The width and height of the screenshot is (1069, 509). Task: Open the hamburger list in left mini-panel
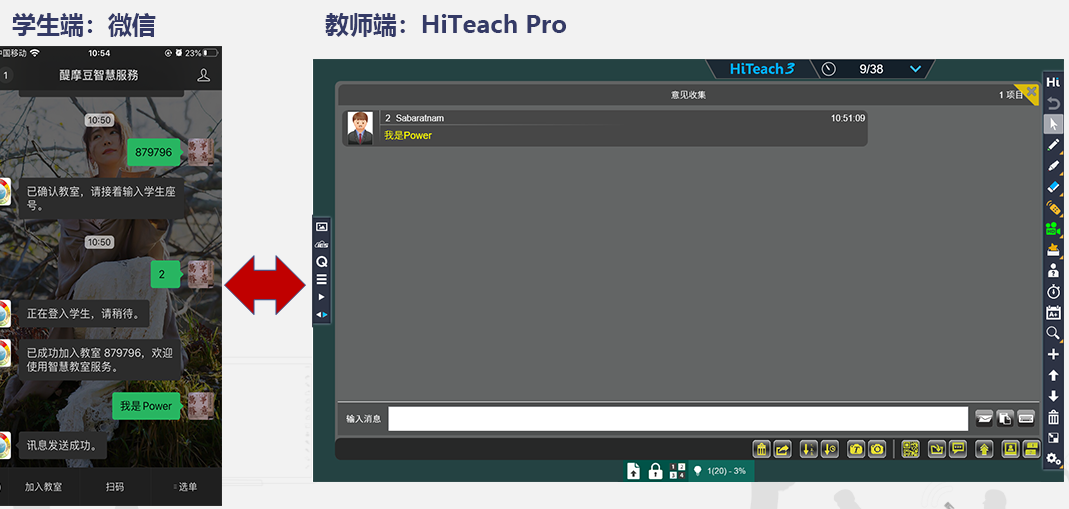pos(321,279)
